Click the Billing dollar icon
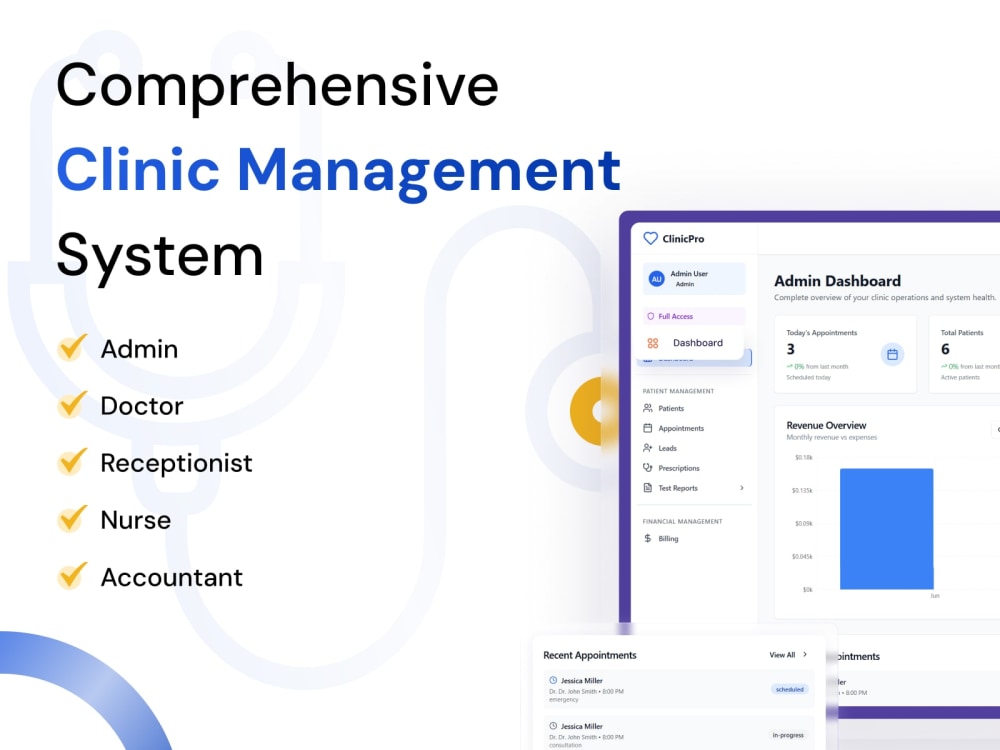Screen dimensions: 1000x750 647,538
